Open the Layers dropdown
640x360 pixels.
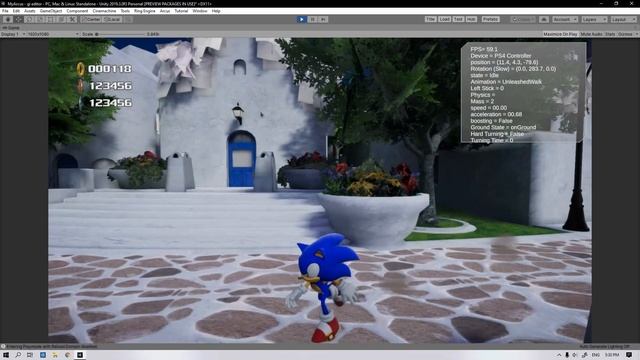[x=594, y=19]
